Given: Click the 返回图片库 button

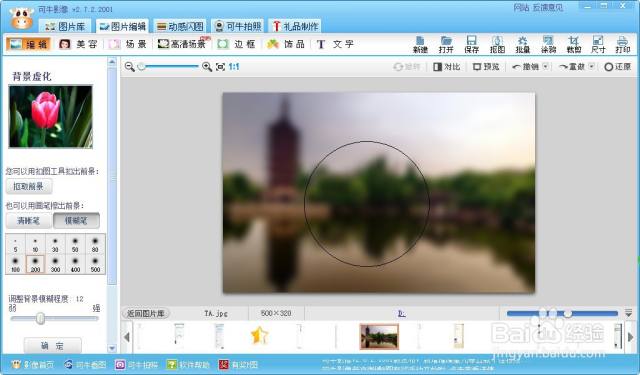Looking at the screenshot, I should 145,313.
